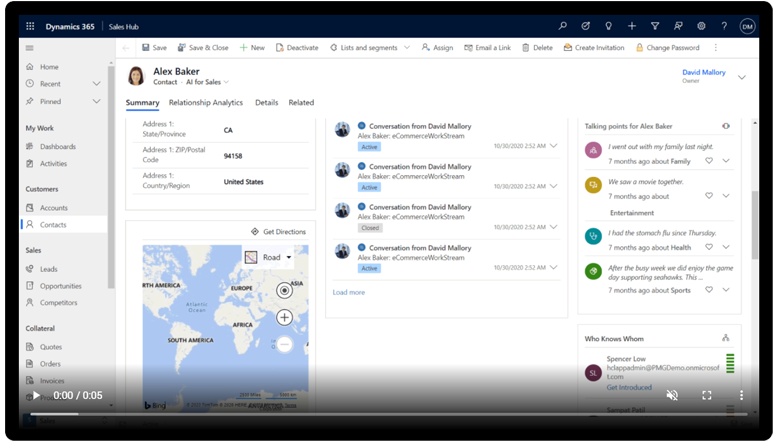Open the chat persona icon in header
774x441 pixels.
[x=678, y=26]
